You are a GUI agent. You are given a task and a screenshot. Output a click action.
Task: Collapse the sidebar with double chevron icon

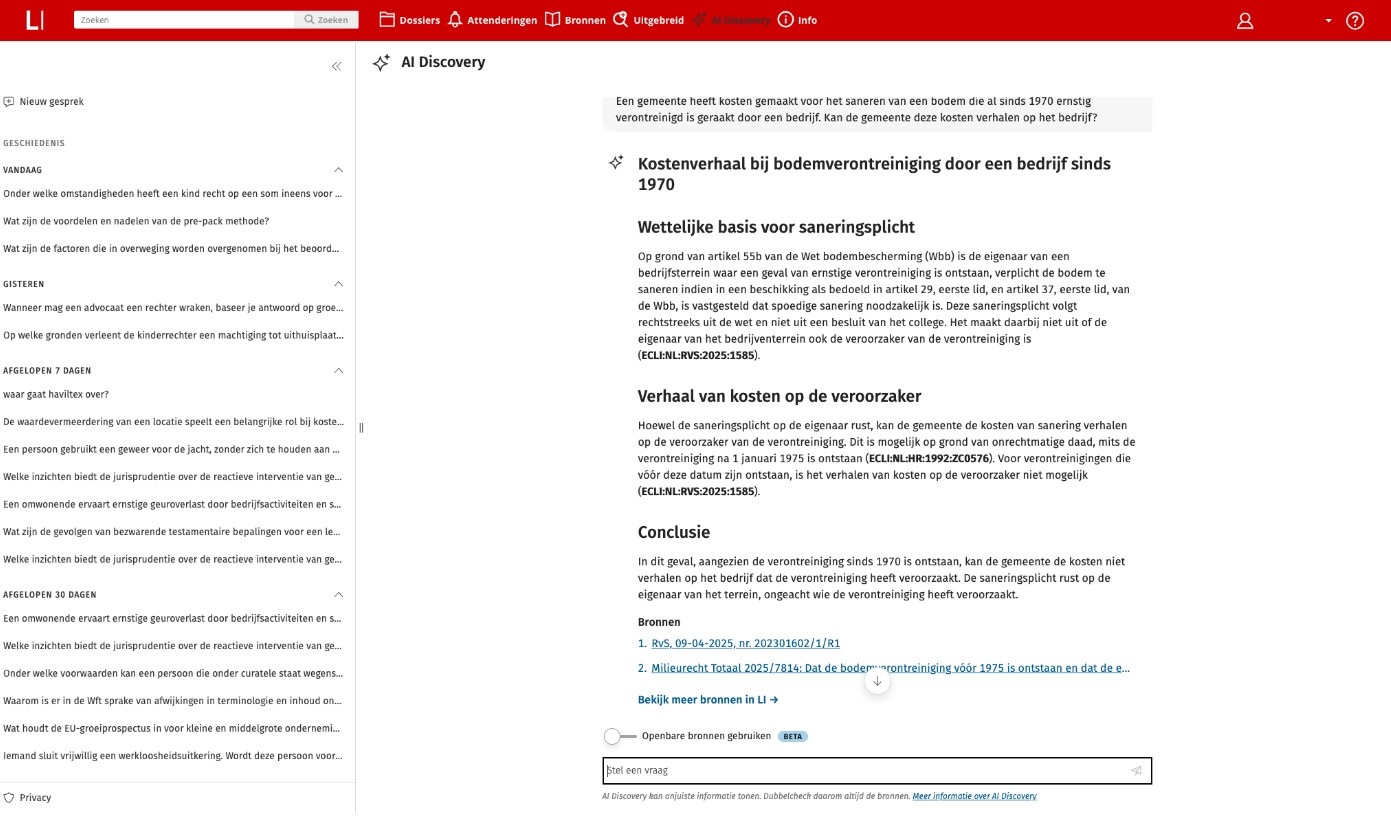pos(336,66)
